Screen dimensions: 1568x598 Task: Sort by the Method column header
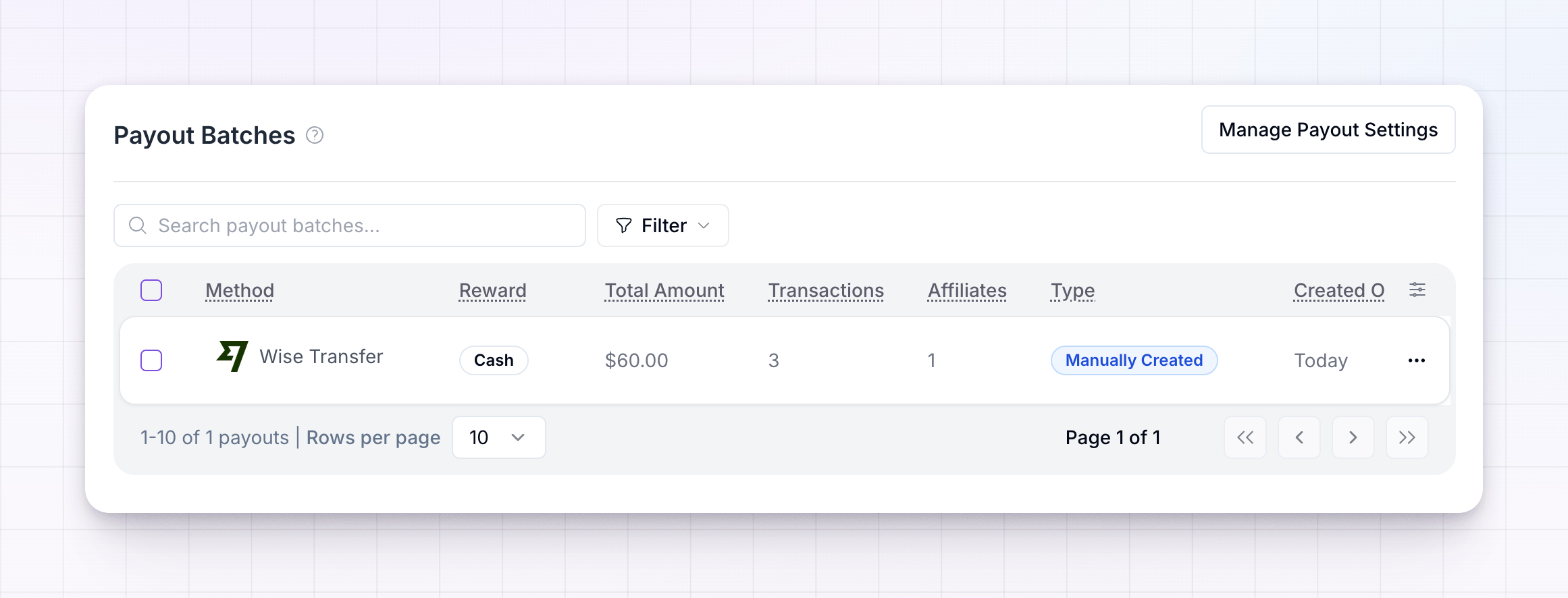[240, 290]
